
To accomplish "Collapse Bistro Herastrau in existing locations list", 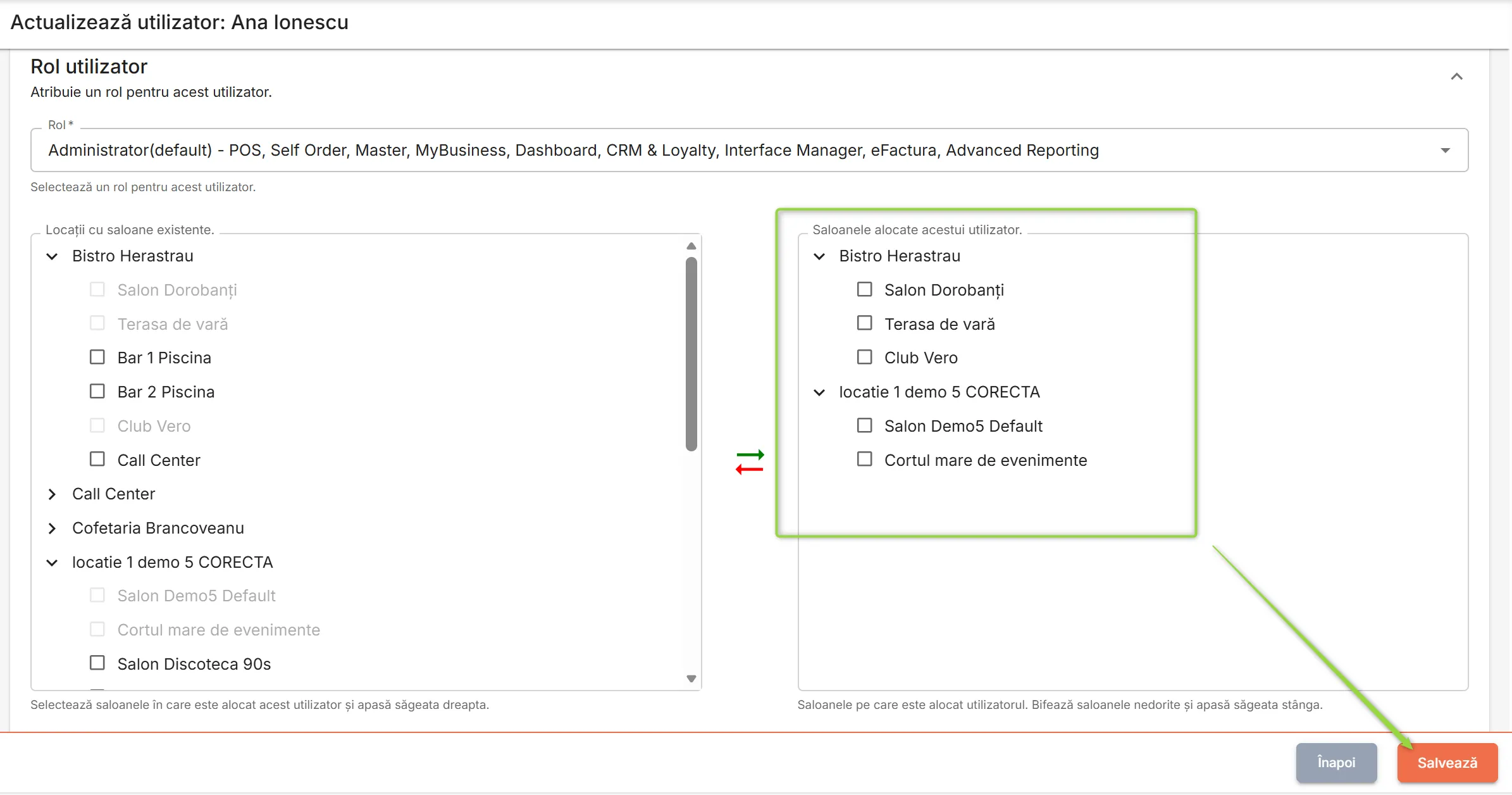I will (x=53, y=256).
